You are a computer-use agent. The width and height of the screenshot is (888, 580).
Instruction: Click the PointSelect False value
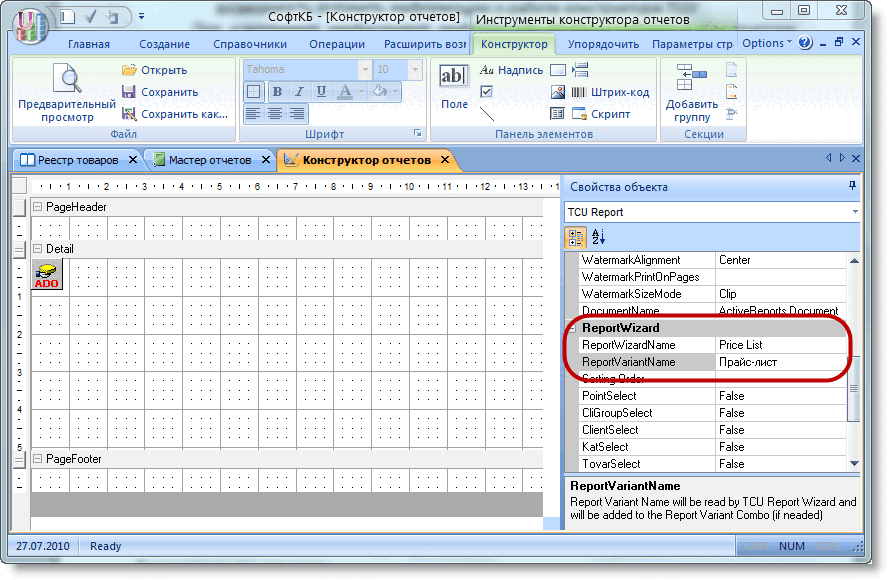(x=781, y=396)
